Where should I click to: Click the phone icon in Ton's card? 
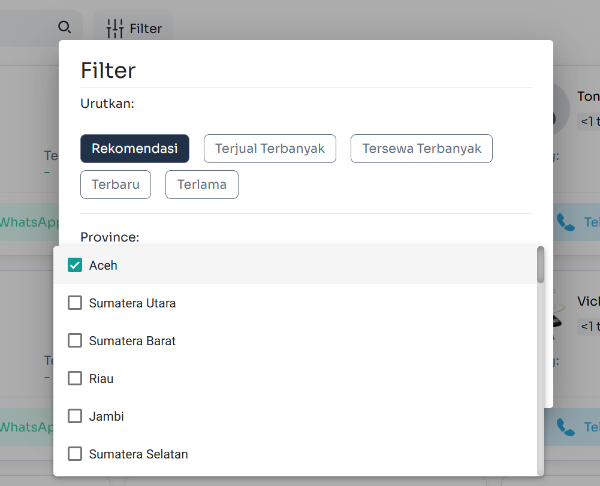566,222
